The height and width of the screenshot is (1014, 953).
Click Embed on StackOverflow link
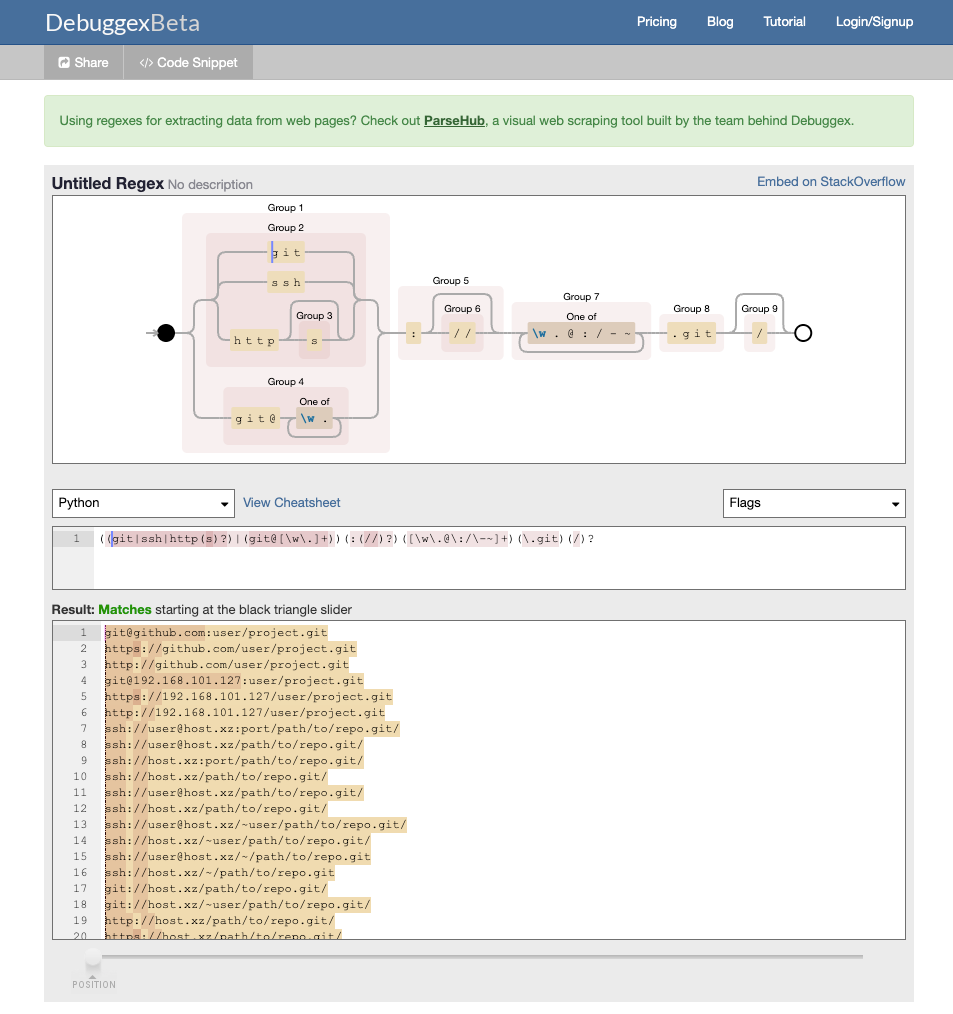[x=830, y=181]
